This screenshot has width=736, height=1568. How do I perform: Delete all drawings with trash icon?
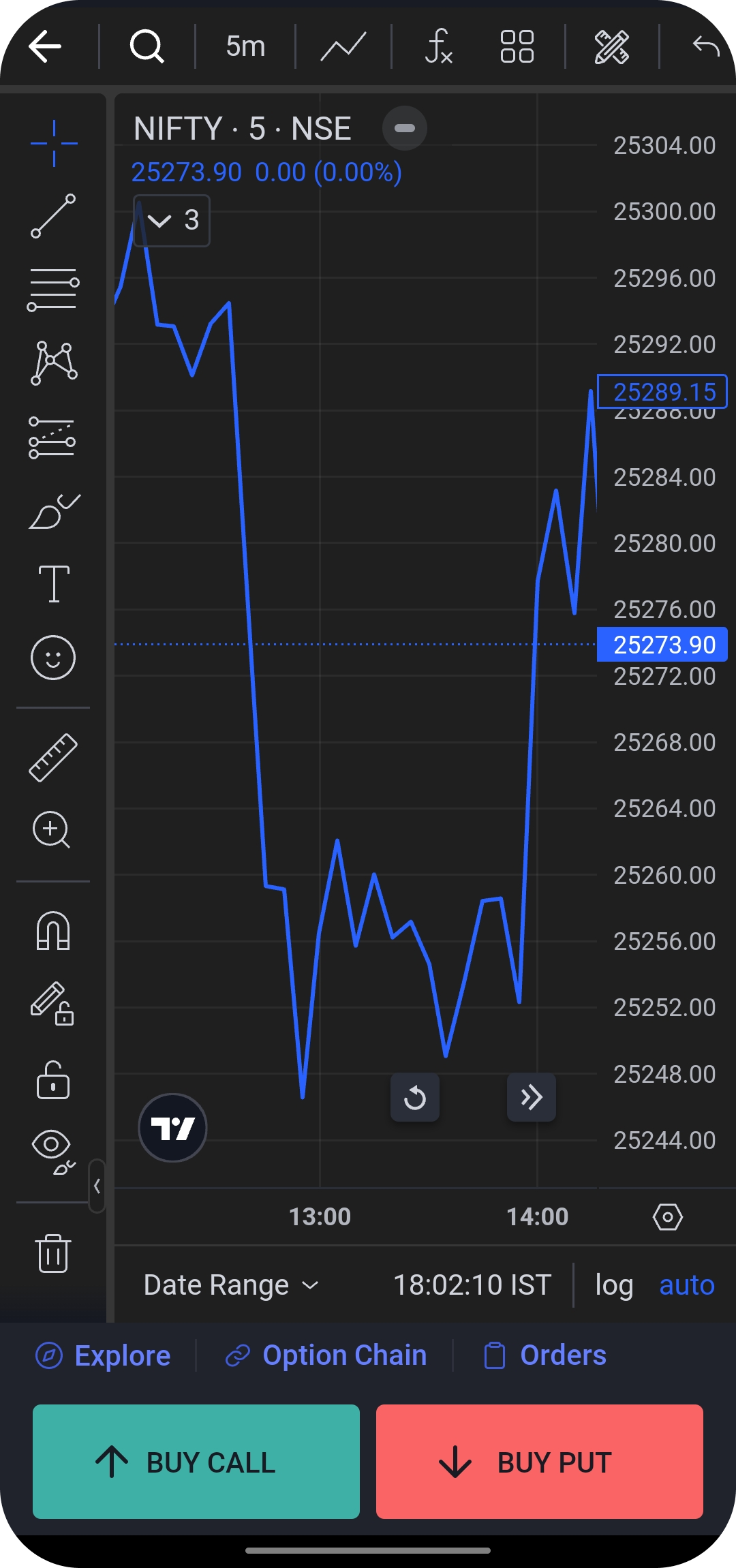[x=53, y=1253]
